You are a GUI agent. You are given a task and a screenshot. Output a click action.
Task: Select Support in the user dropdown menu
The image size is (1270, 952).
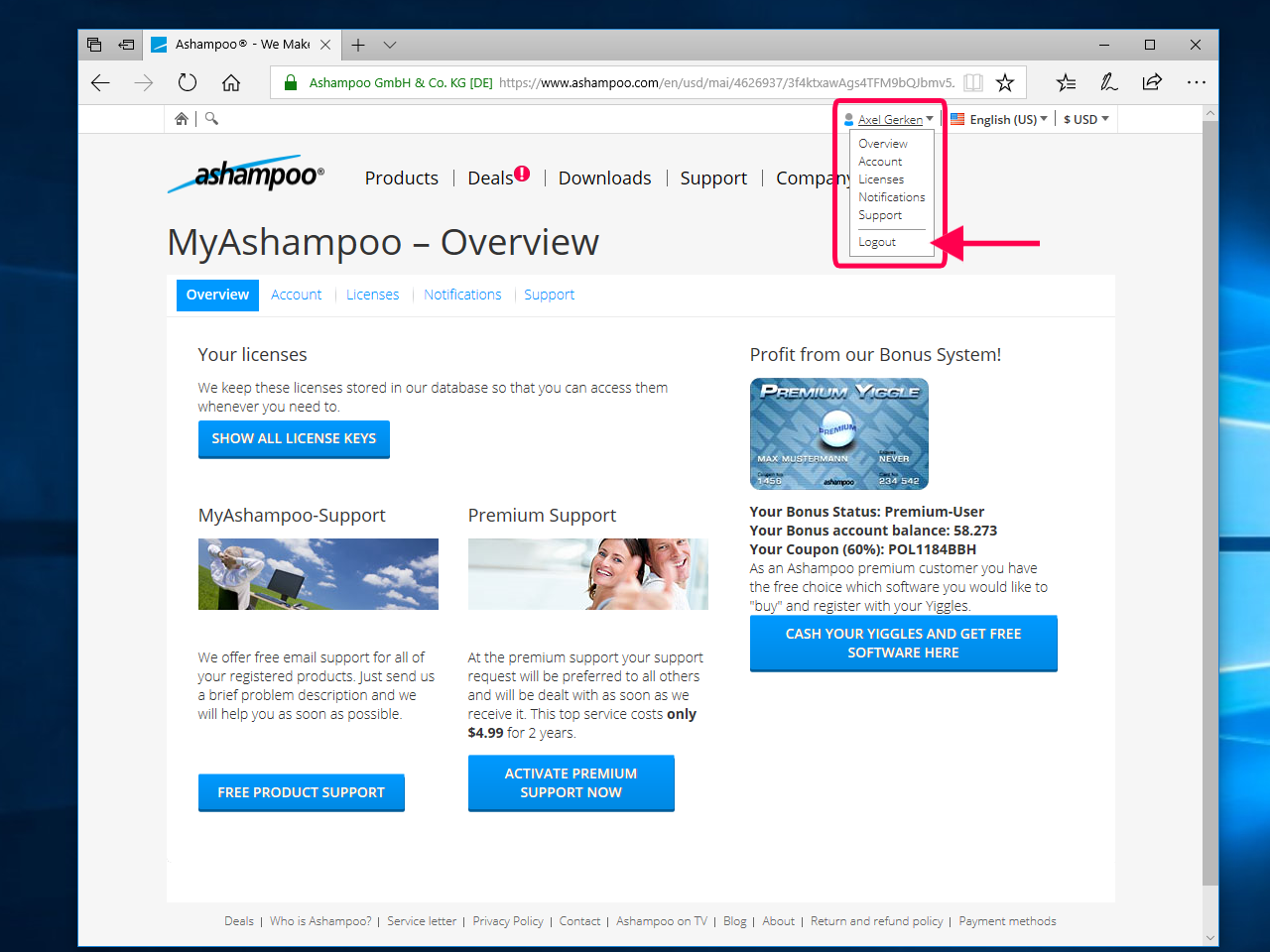(880, 215)
